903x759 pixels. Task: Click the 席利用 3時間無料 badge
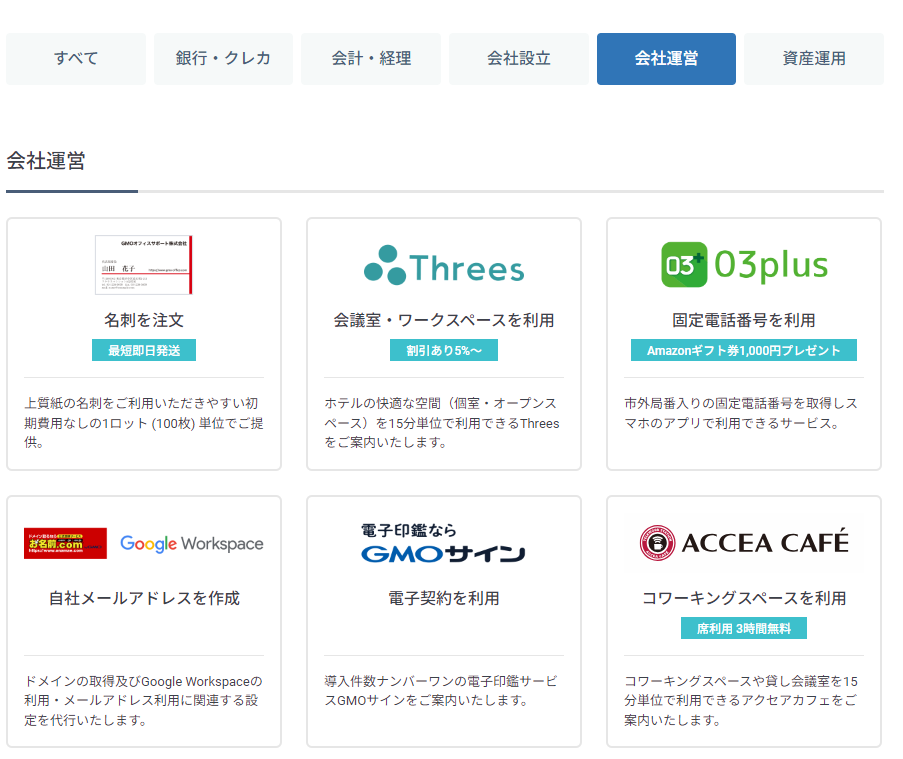[744, 628]
